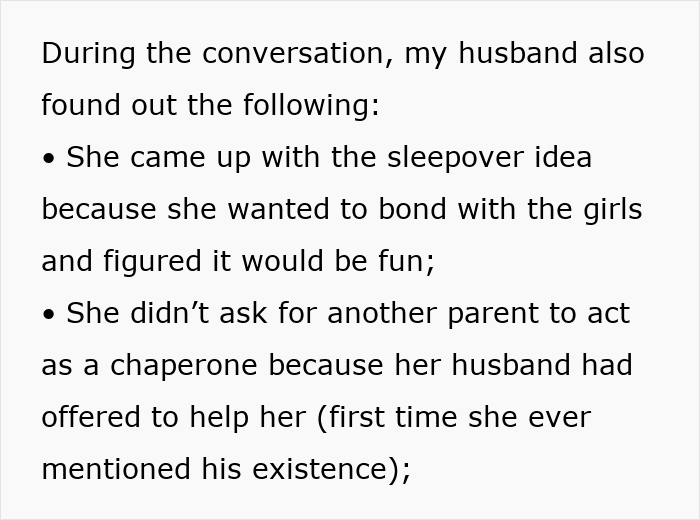This screenshot has width=700, height=520.
Task: Click the word 'girls' at line end
Action: [612, 209]
